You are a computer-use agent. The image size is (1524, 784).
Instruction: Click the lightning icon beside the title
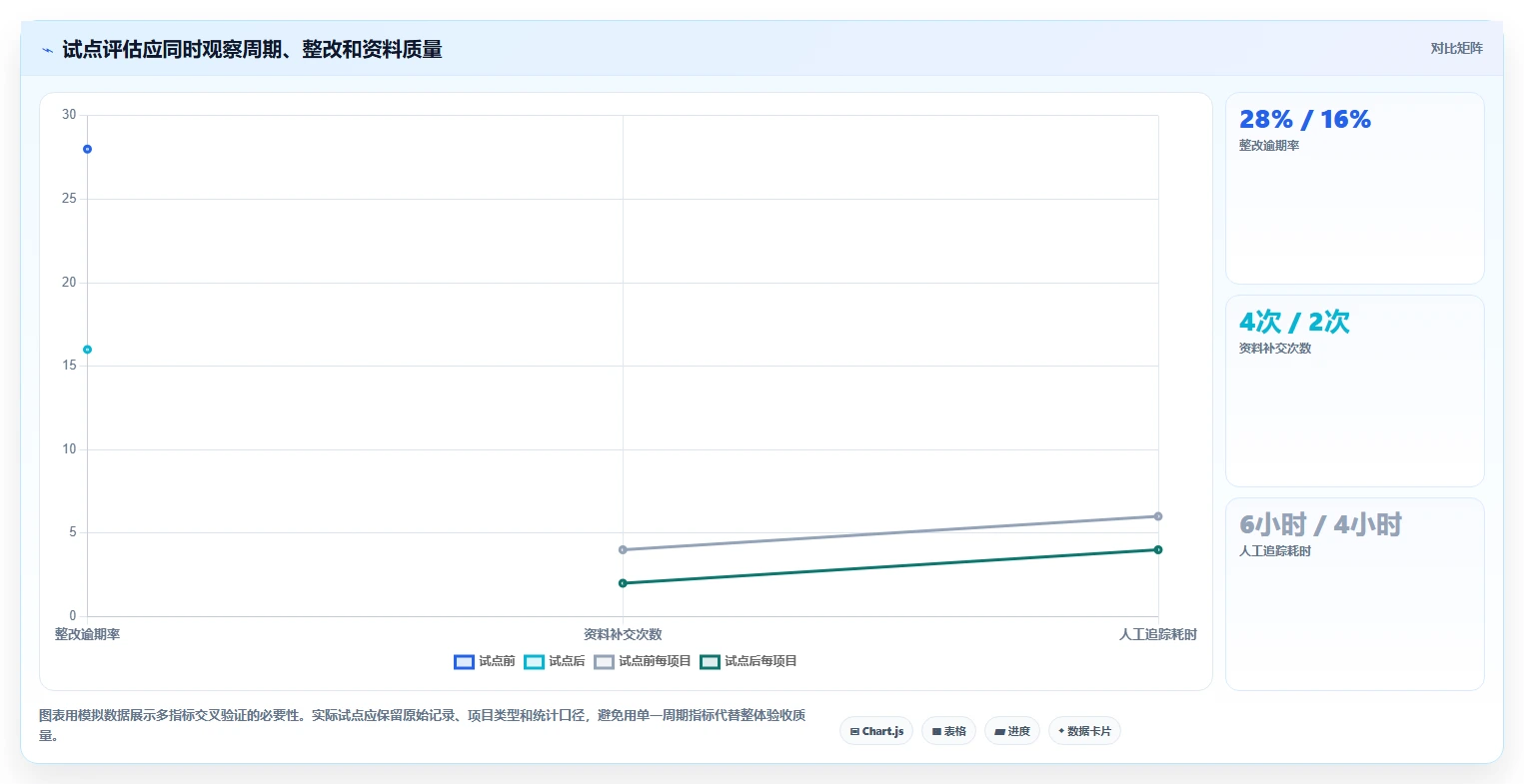tap(47, 50)
